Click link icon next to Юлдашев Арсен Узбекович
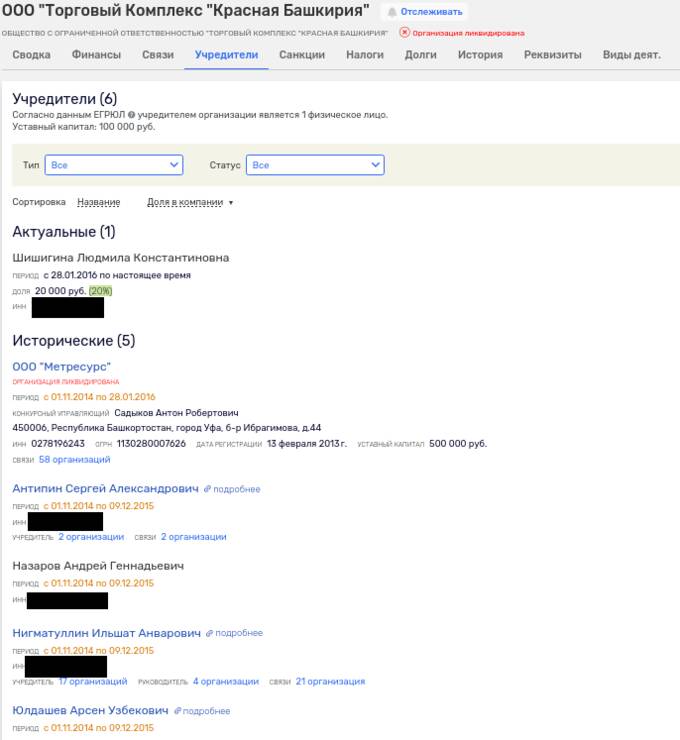The width and height of the screenshot is (680, 740). [x=178, y=711]
